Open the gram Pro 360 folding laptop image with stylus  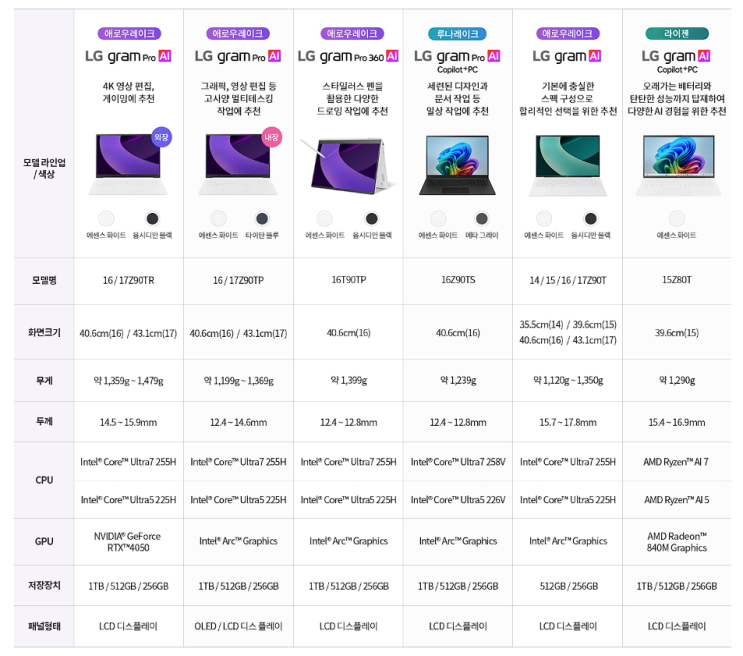click(348, 165)
